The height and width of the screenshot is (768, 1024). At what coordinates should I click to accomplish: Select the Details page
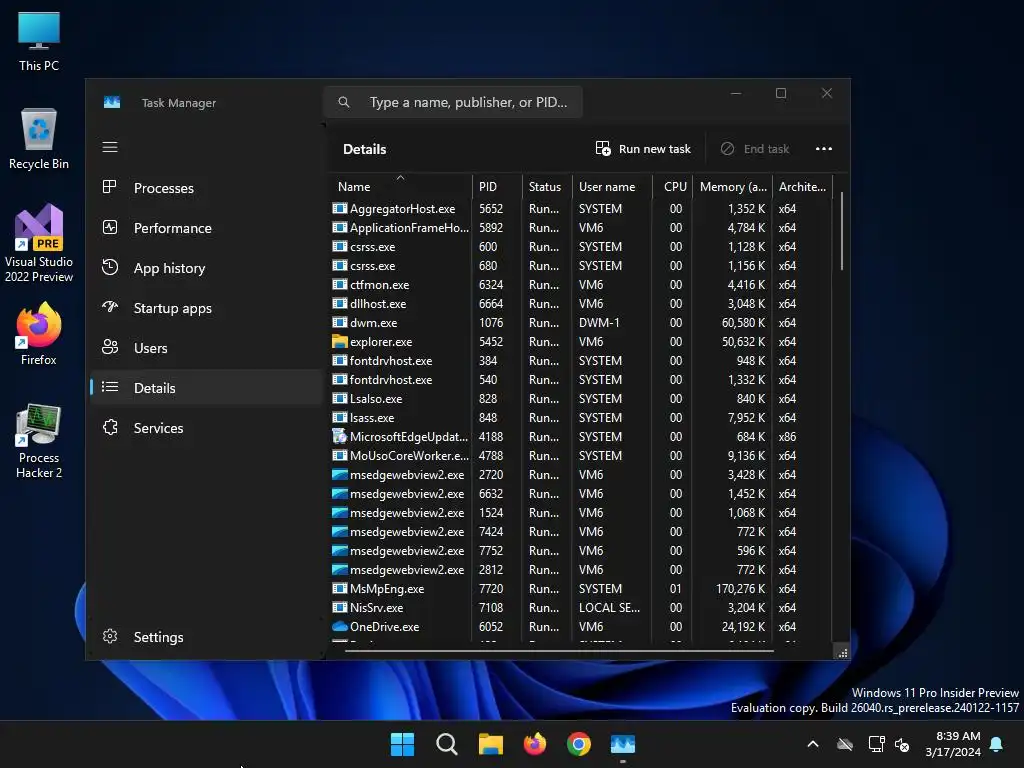pyautogui.click(x=206, y=387)
